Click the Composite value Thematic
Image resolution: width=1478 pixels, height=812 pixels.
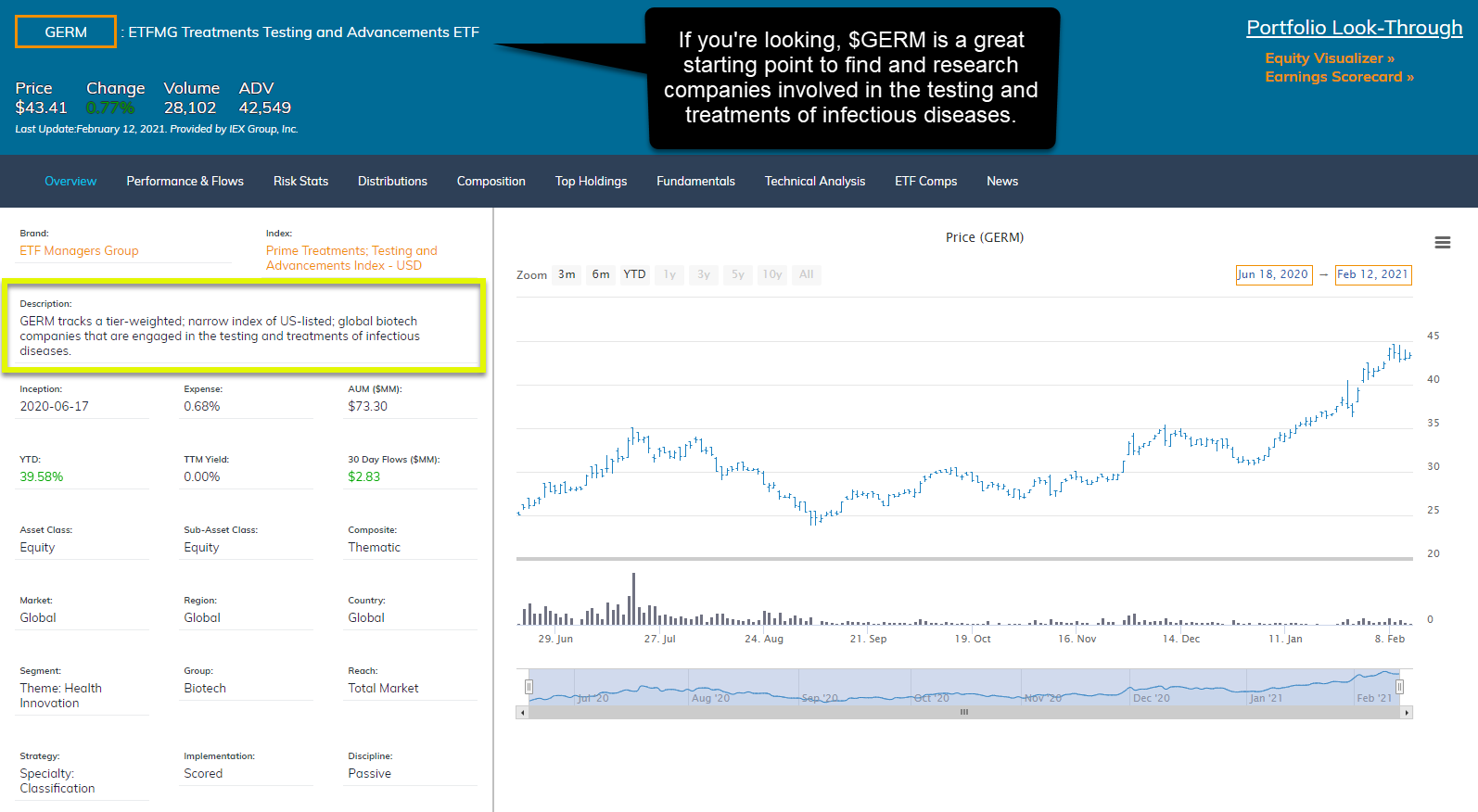pos(375,548)
